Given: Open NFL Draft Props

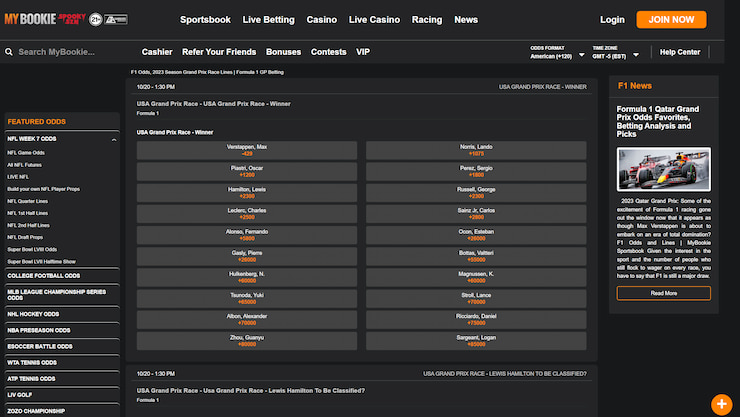Looking at the screenshot, I should (25, 237).
